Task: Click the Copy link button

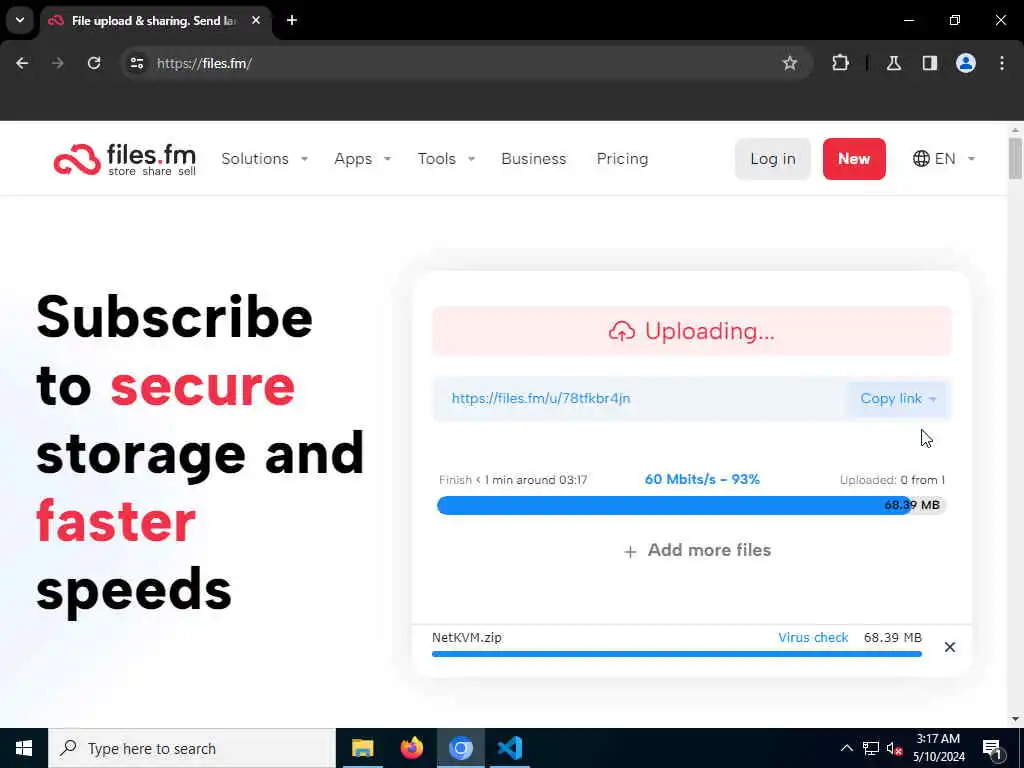Action: coord(898,398)
